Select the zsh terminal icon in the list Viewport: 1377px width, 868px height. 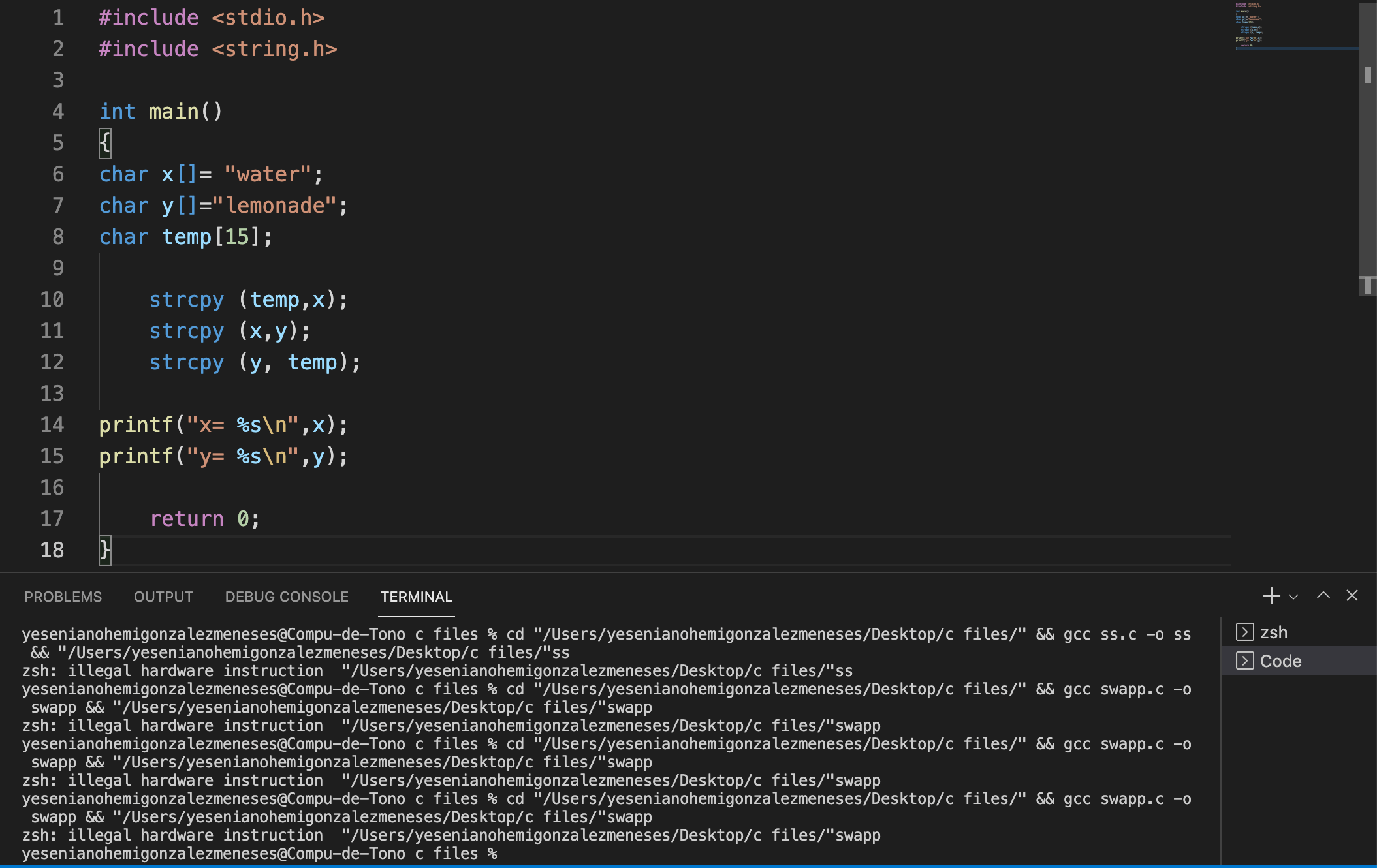coord(1244,632)
